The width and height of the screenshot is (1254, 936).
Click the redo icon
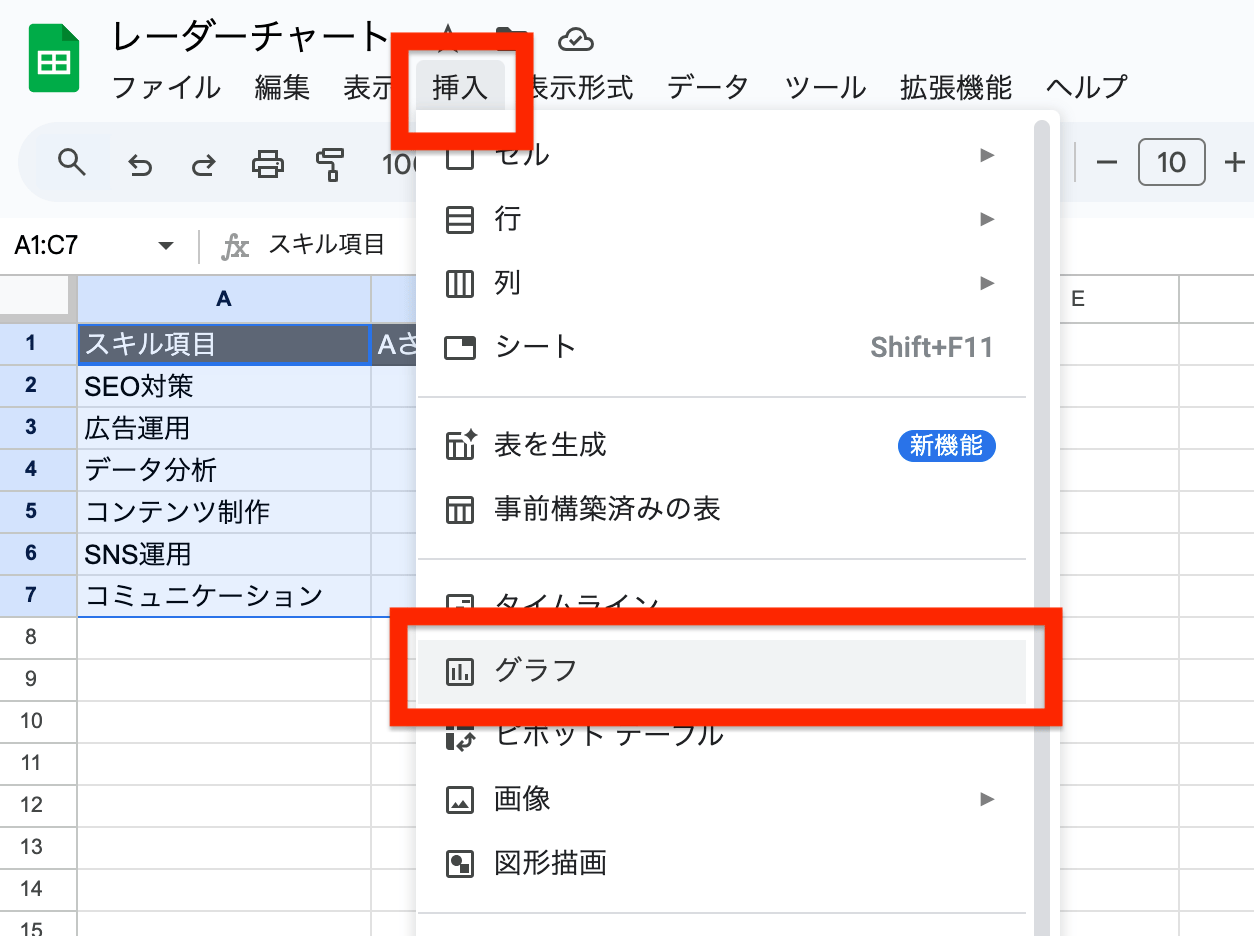pos(204,163)
